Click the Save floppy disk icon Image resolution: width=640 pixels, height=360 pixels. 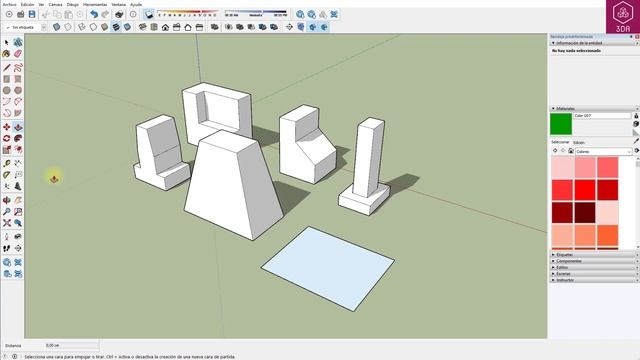coord(32,14)
